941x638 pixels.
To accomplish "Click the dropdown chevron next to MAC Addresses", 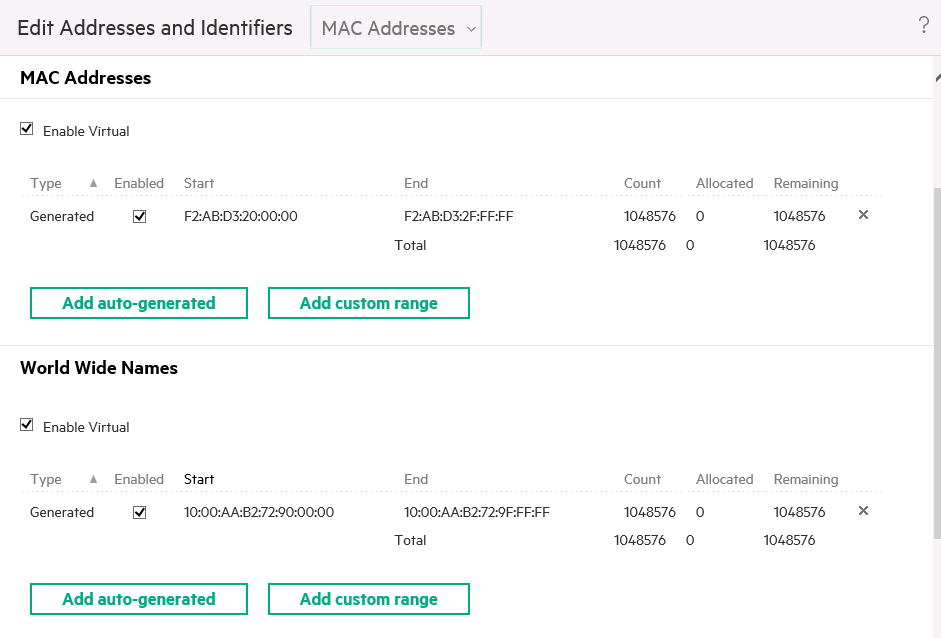I will tap(470, 27).
